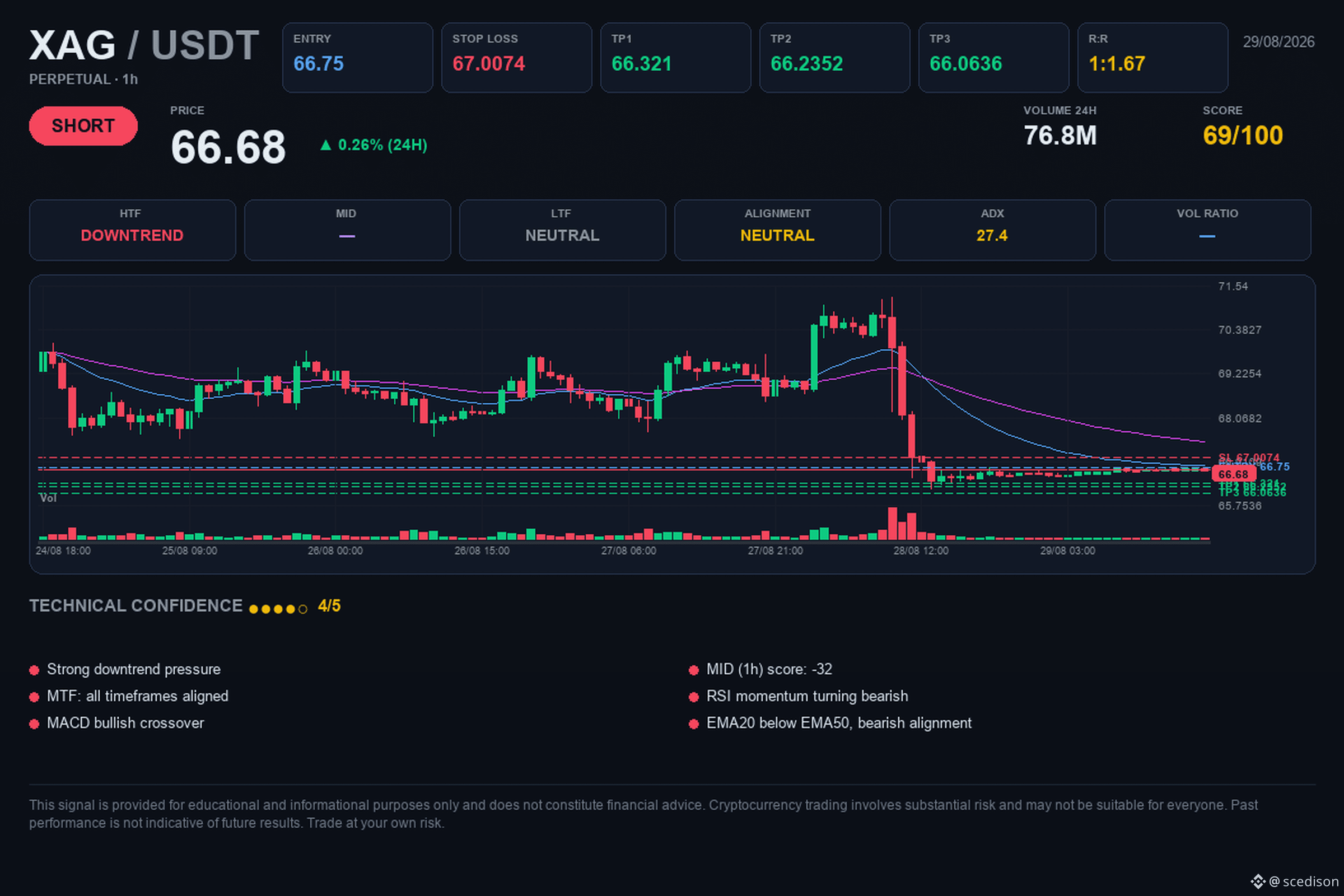Image resolution: width=1344 pixels, height=896 pixels.
Task: Select the XAG / USDT pair title
Action: [144, 45]
